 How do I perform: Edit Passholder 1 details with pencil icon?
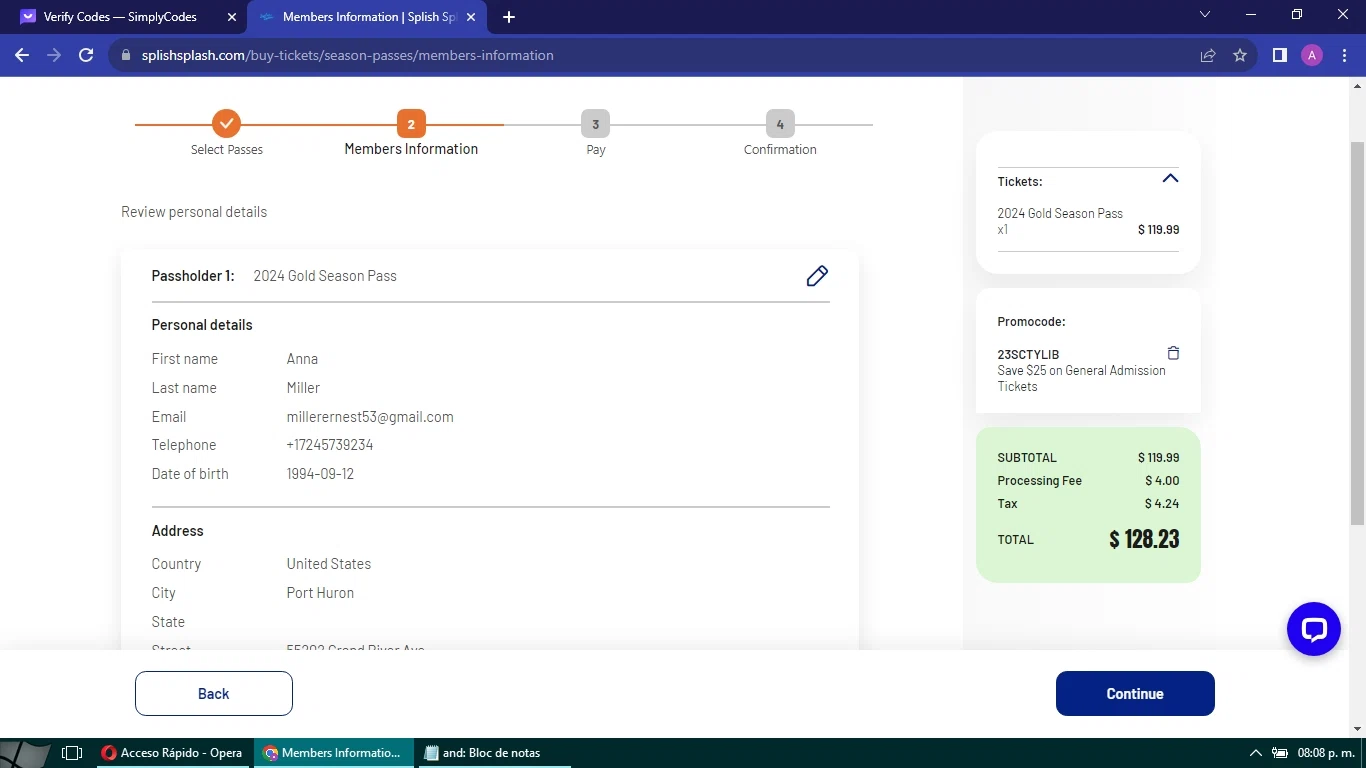tap(817, 276)
